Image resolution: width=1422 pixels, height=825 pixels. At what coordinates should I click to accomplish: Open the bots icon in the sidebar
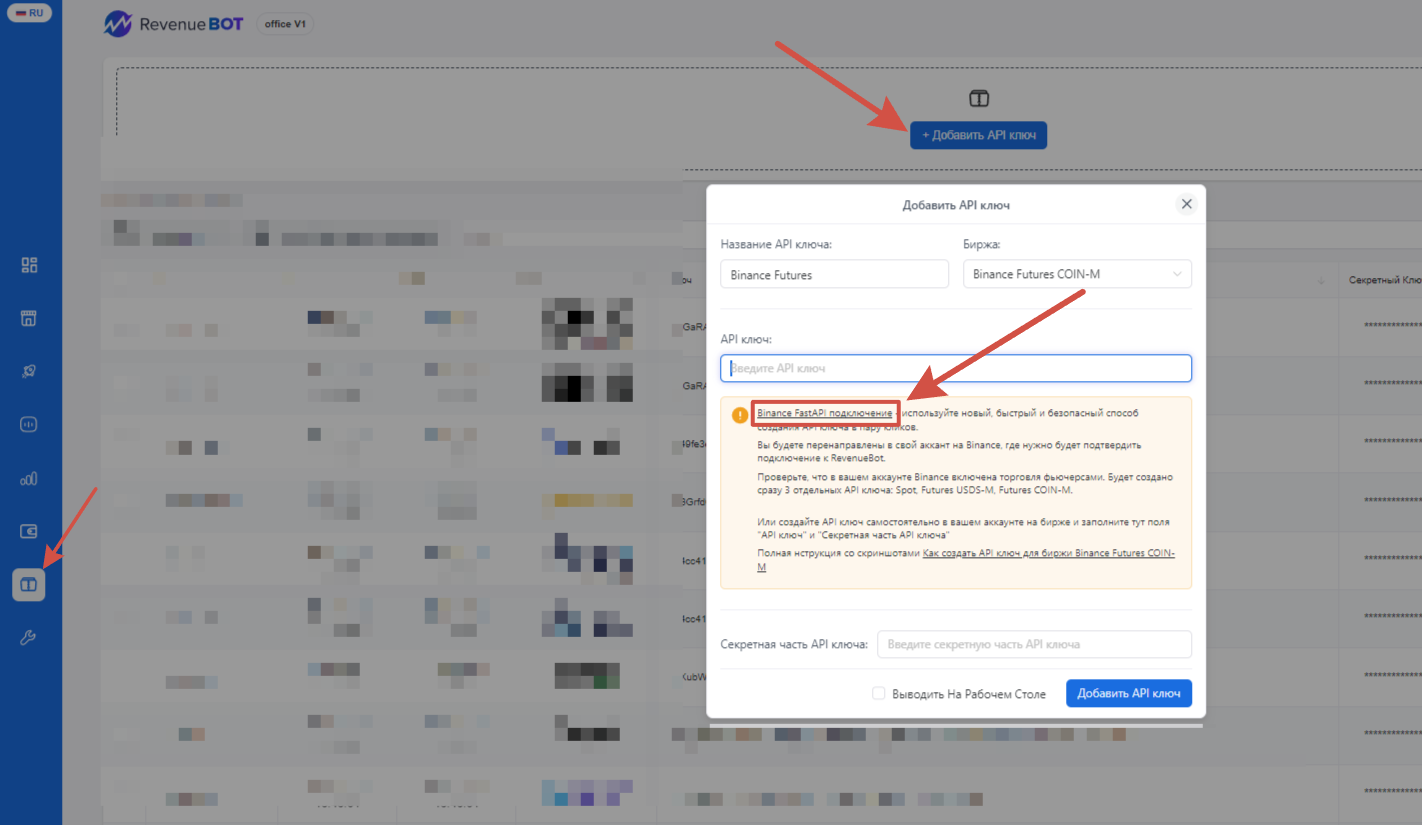29,424
